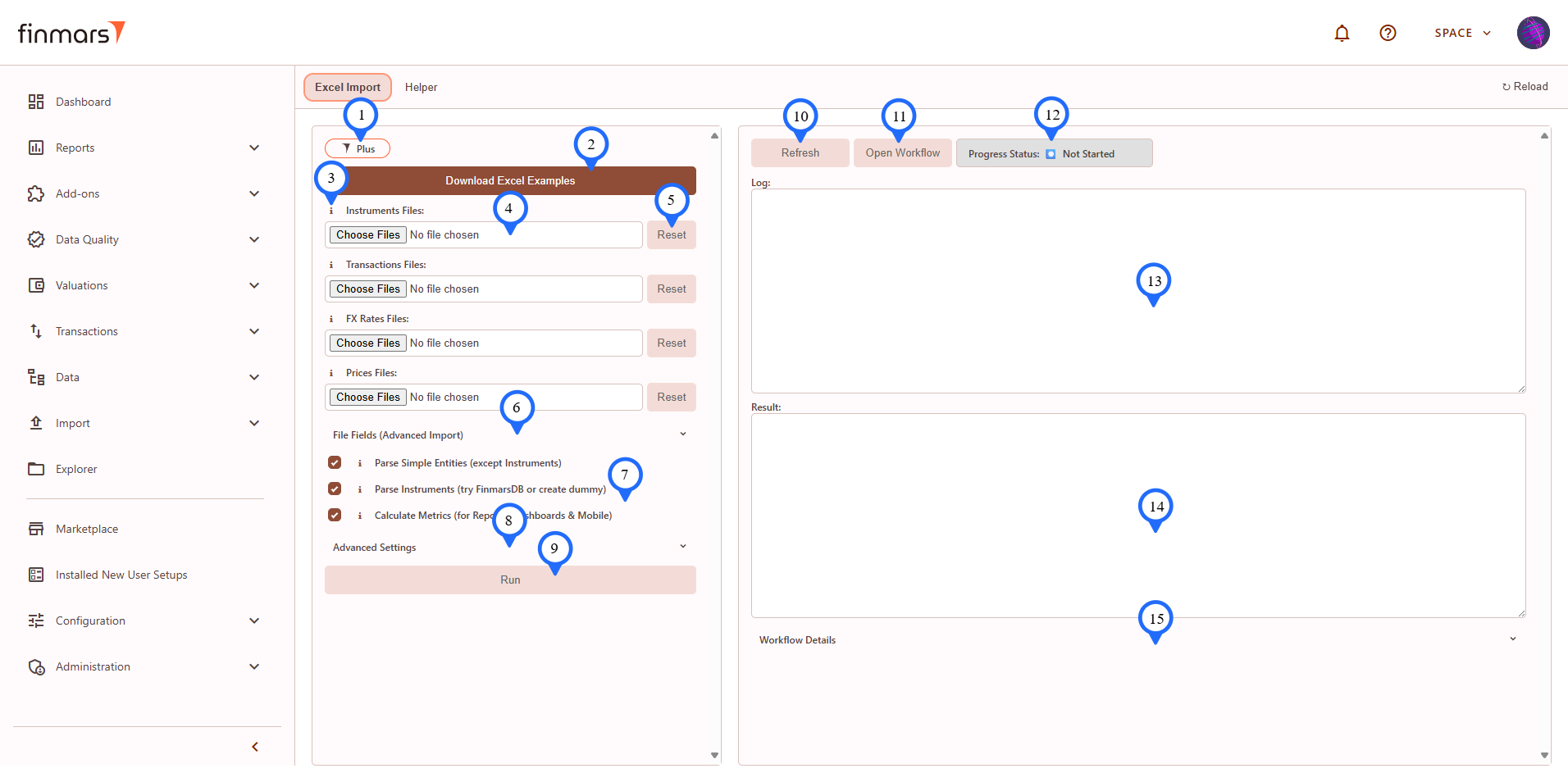Click the Transactions arrows icon
The image size is (1568, 782).
[36, 331]
